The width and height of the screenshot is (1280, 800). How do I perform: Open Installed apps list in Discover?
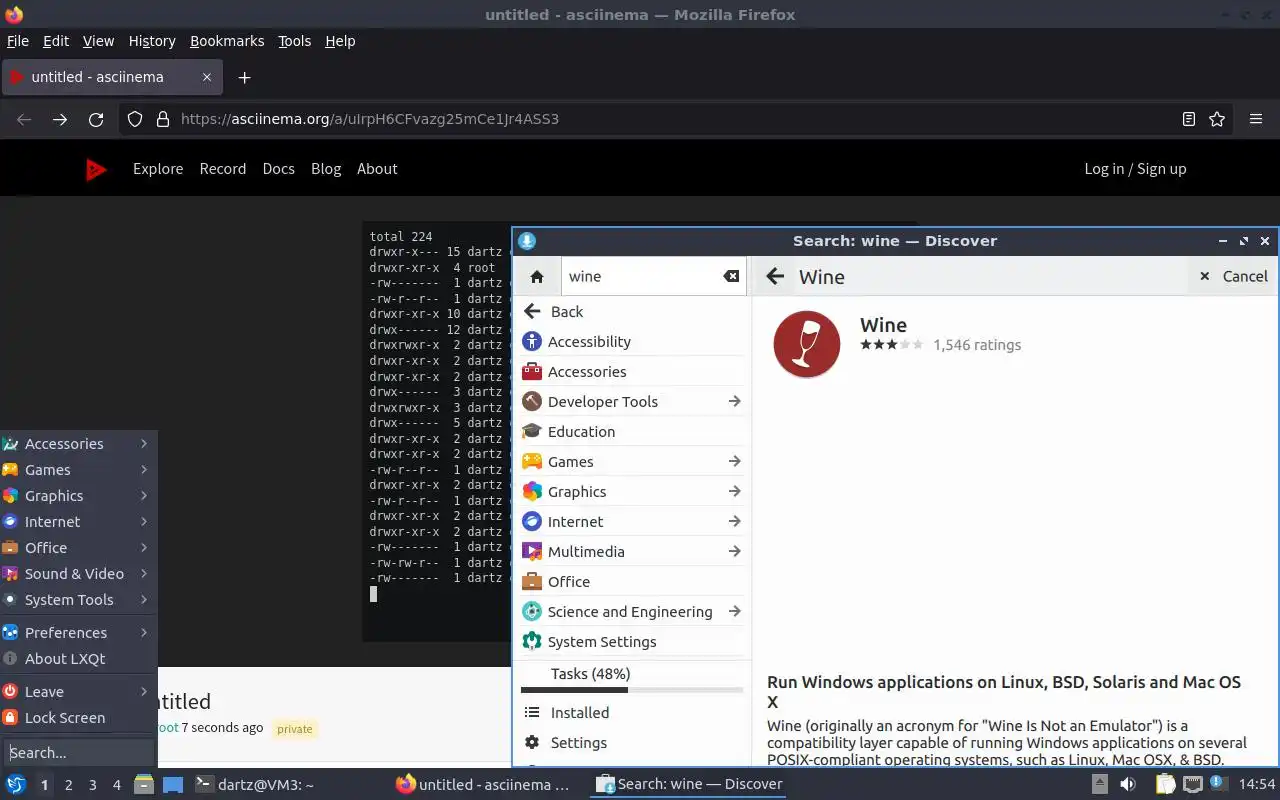632,712
